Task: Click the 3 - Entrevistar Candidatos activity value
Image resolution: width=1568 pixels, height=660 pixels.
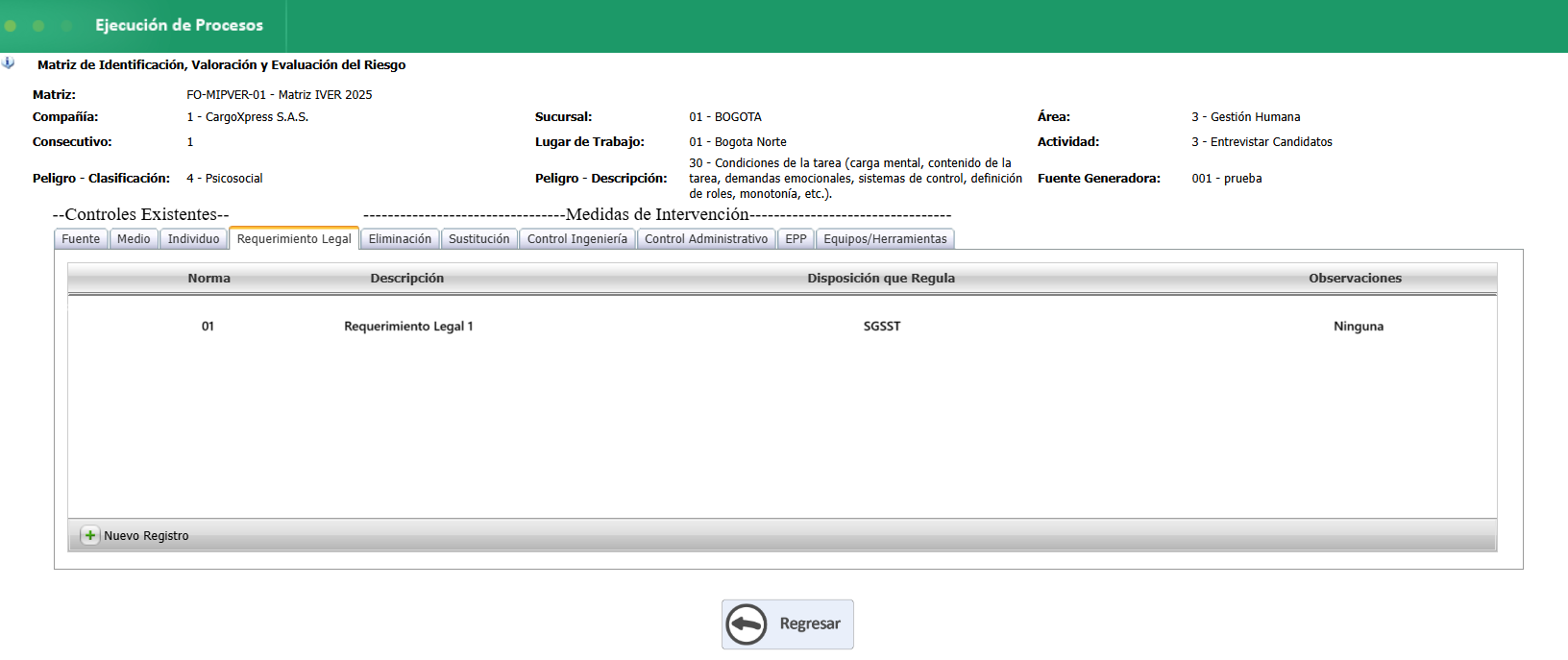Action: 1262,142
